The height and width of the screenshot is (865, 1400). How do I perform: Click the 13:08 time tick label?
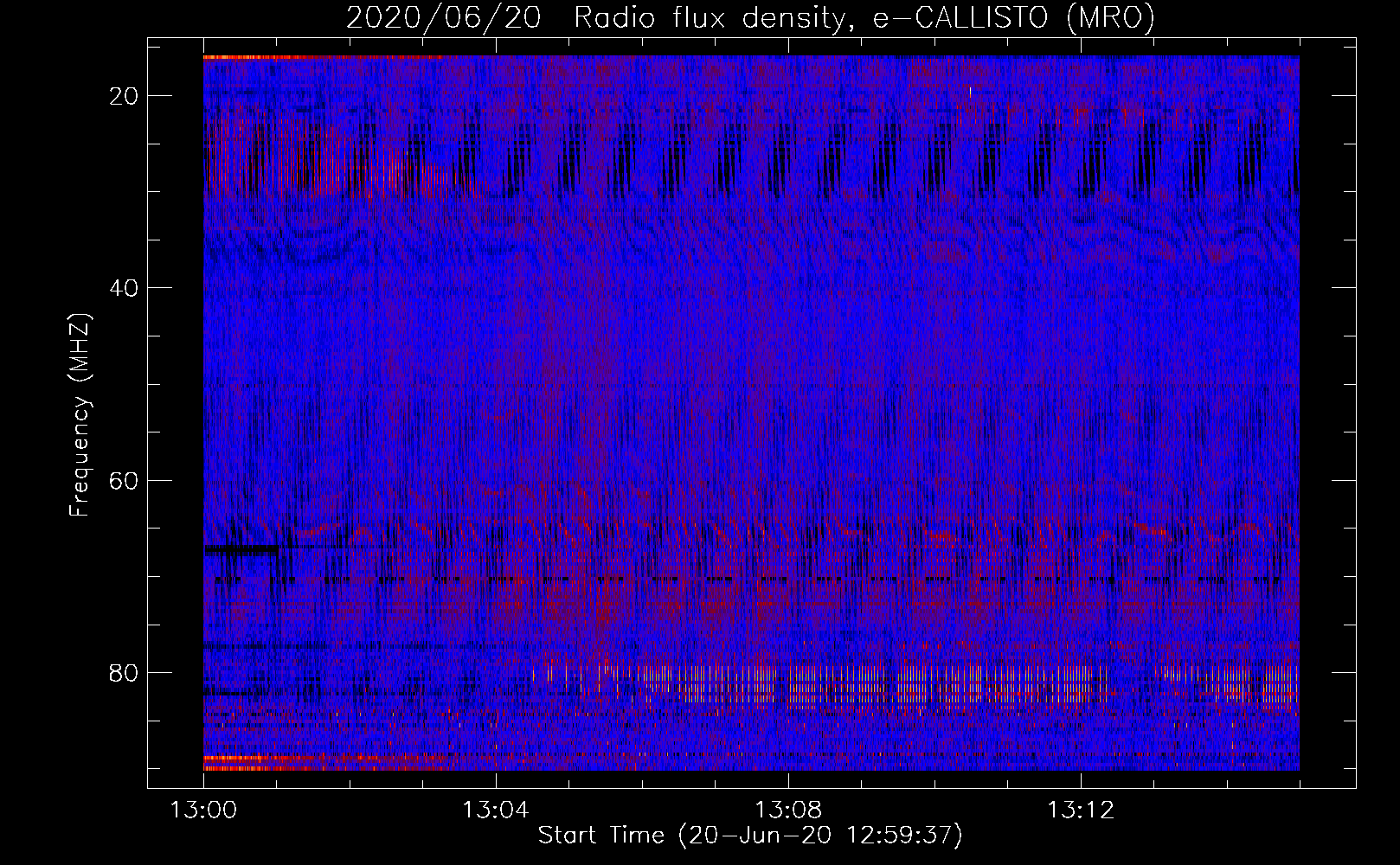(x=787, y=811)
